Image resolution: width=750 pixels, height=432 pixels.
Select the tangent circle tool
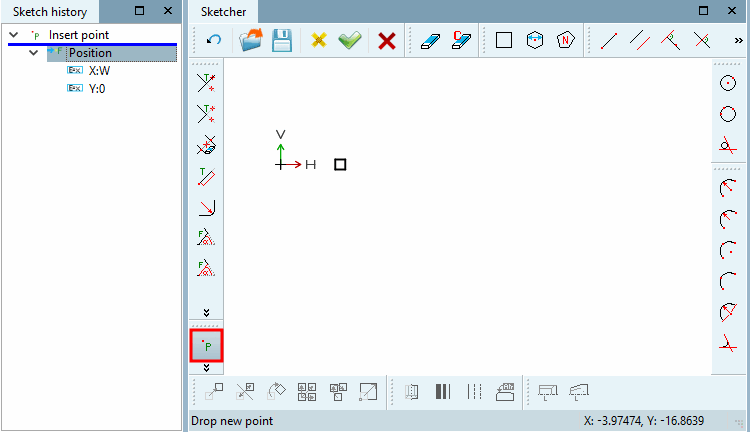(x=728, y=145)
